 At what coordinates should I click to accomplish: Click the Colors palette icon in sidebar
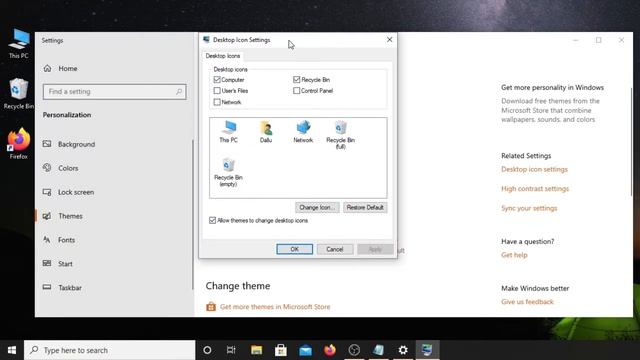point(47,168)
